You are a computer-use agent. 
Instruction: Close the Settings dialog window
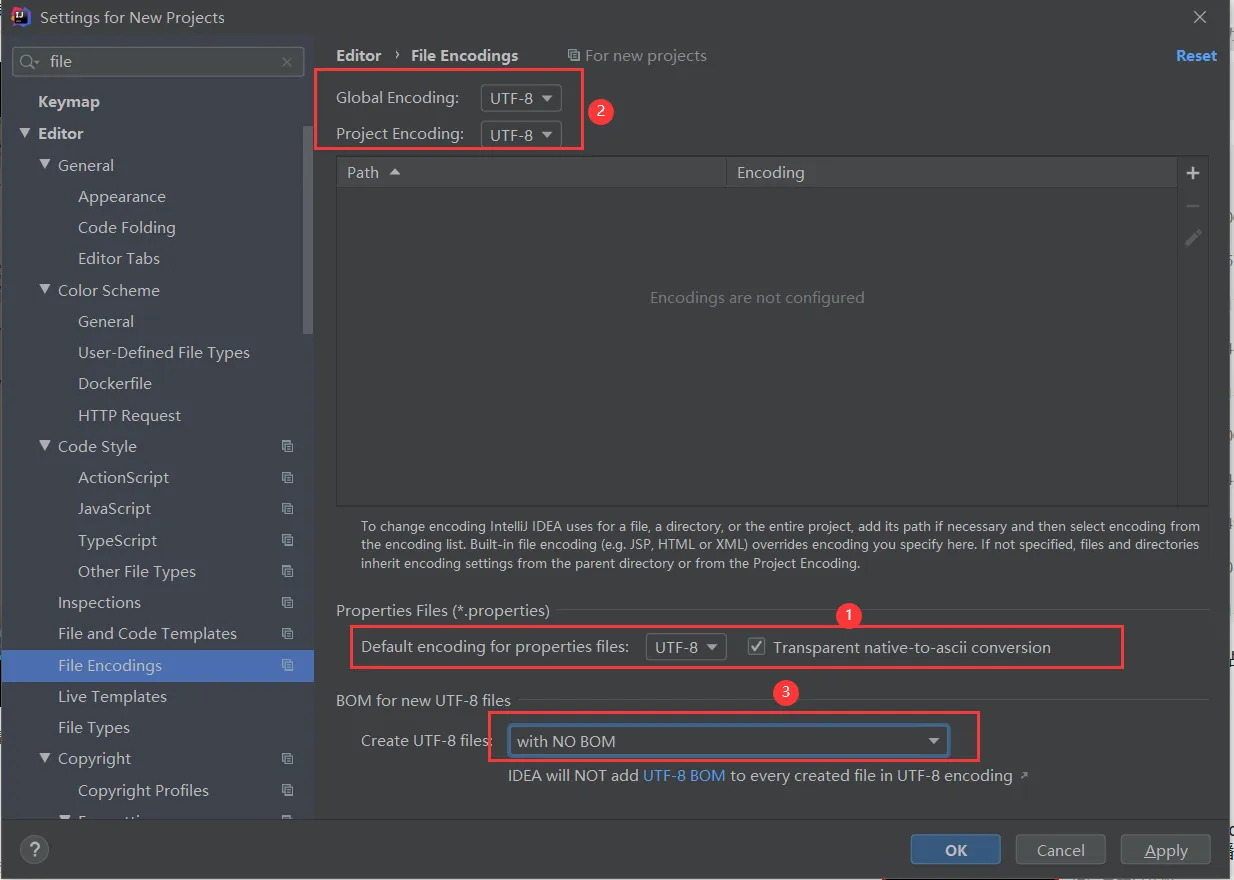pyautogui.click(x=1200, y=17)
